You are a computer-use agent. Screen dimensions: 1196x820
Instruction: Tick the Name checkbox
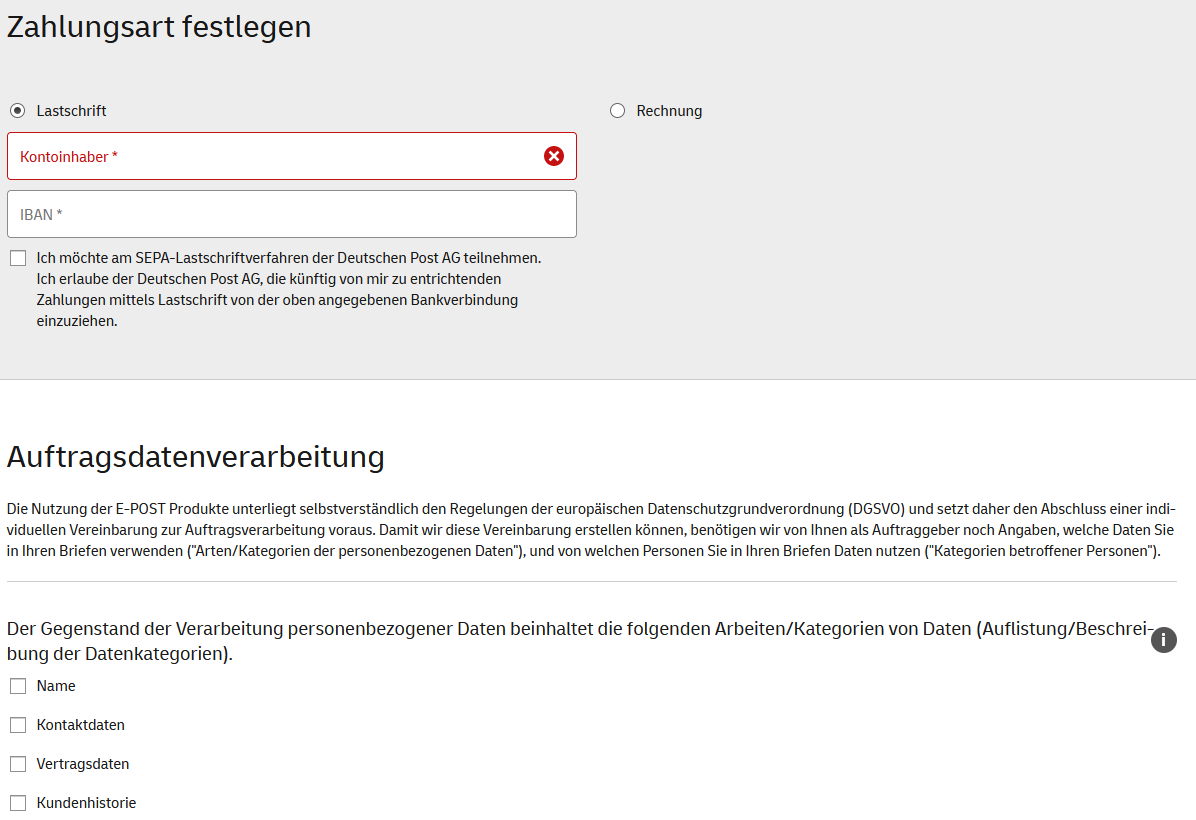(x=18, y=687)
